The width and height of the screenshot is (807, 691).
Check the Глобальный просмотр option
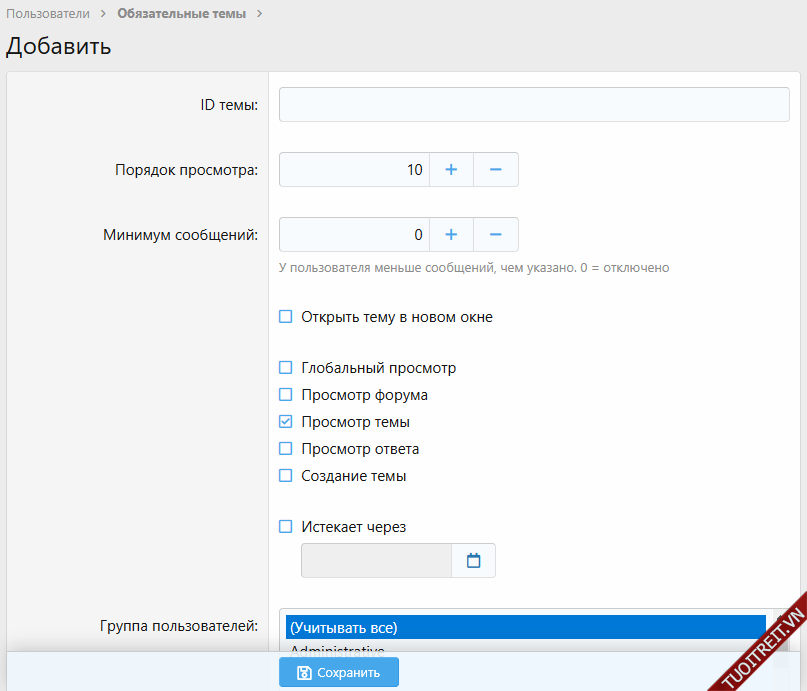[286, 368]
